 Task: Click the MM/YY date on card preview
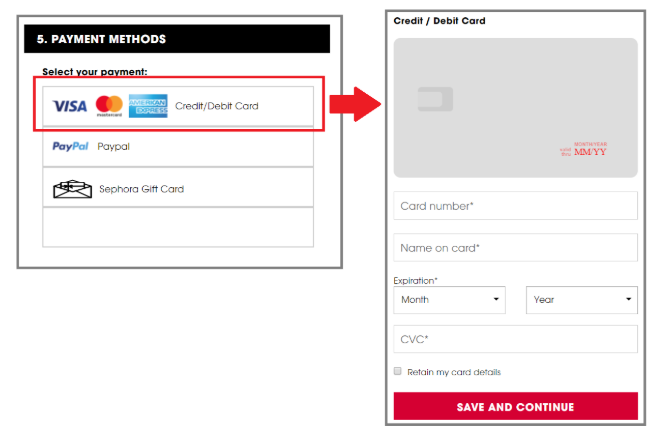(x=590, y=152)
